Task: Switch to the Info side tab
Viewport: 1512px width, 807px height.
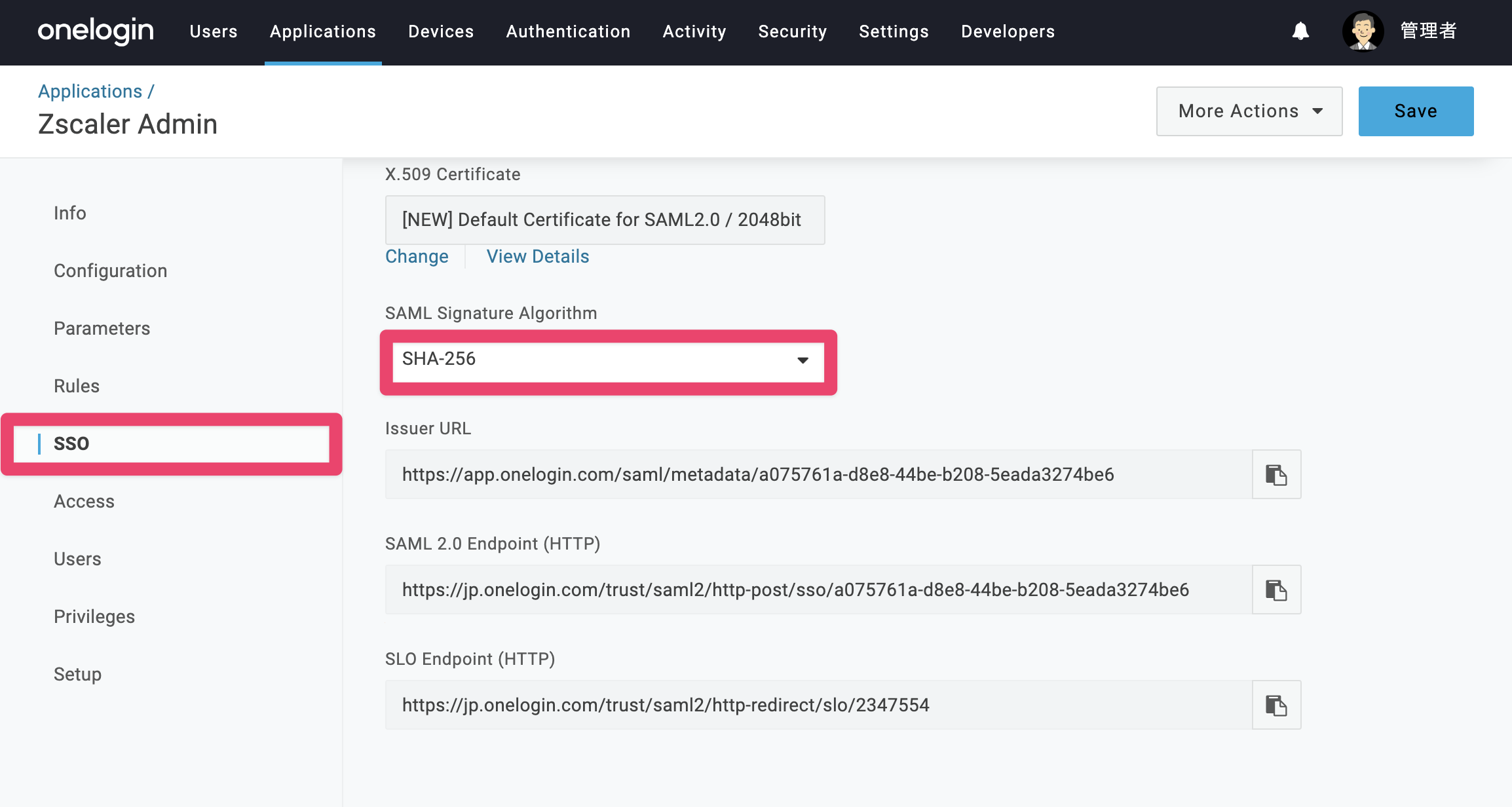Action: (70, 213)
